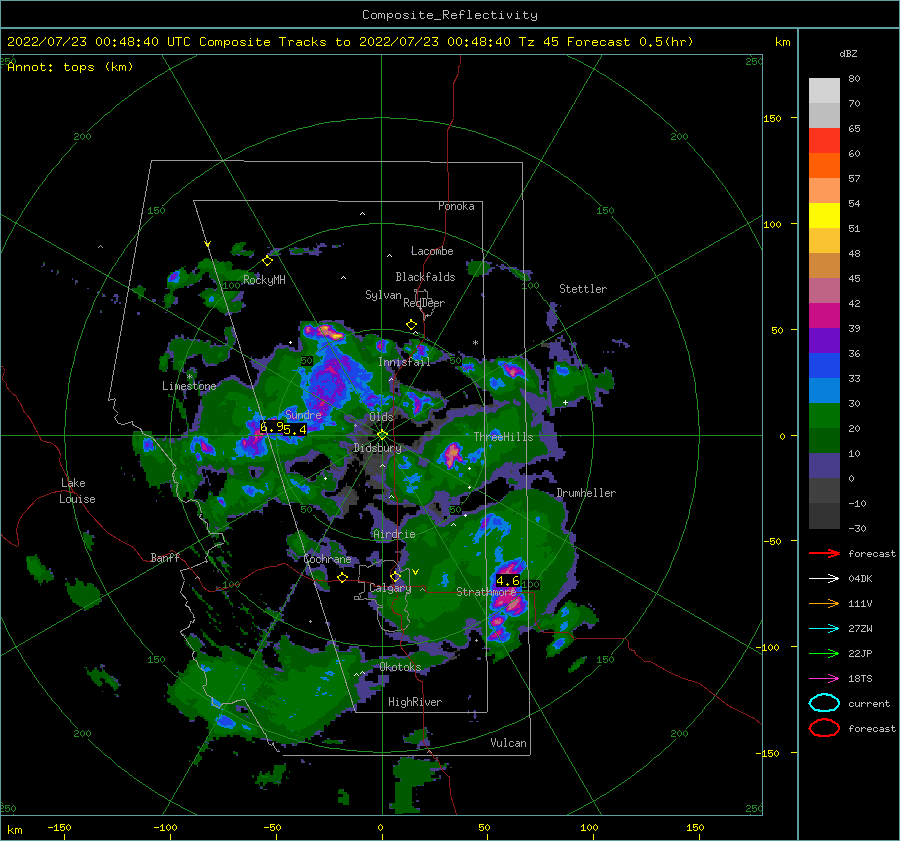Screen dimensions: 900x841
Task: Click the Okotoks city label
Action: tap(400, 667)
